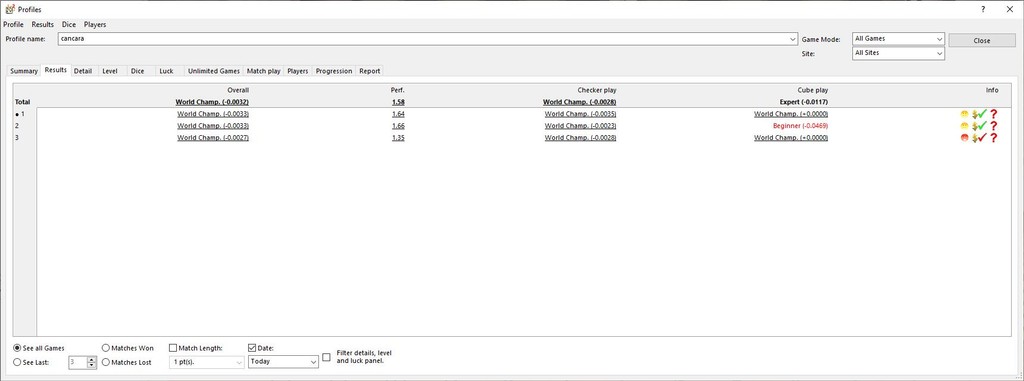The width and height of the screenshot is (1024, 381).
Task: Click the green checkmark icon in row 2
Action: click(x=982, y=125)
